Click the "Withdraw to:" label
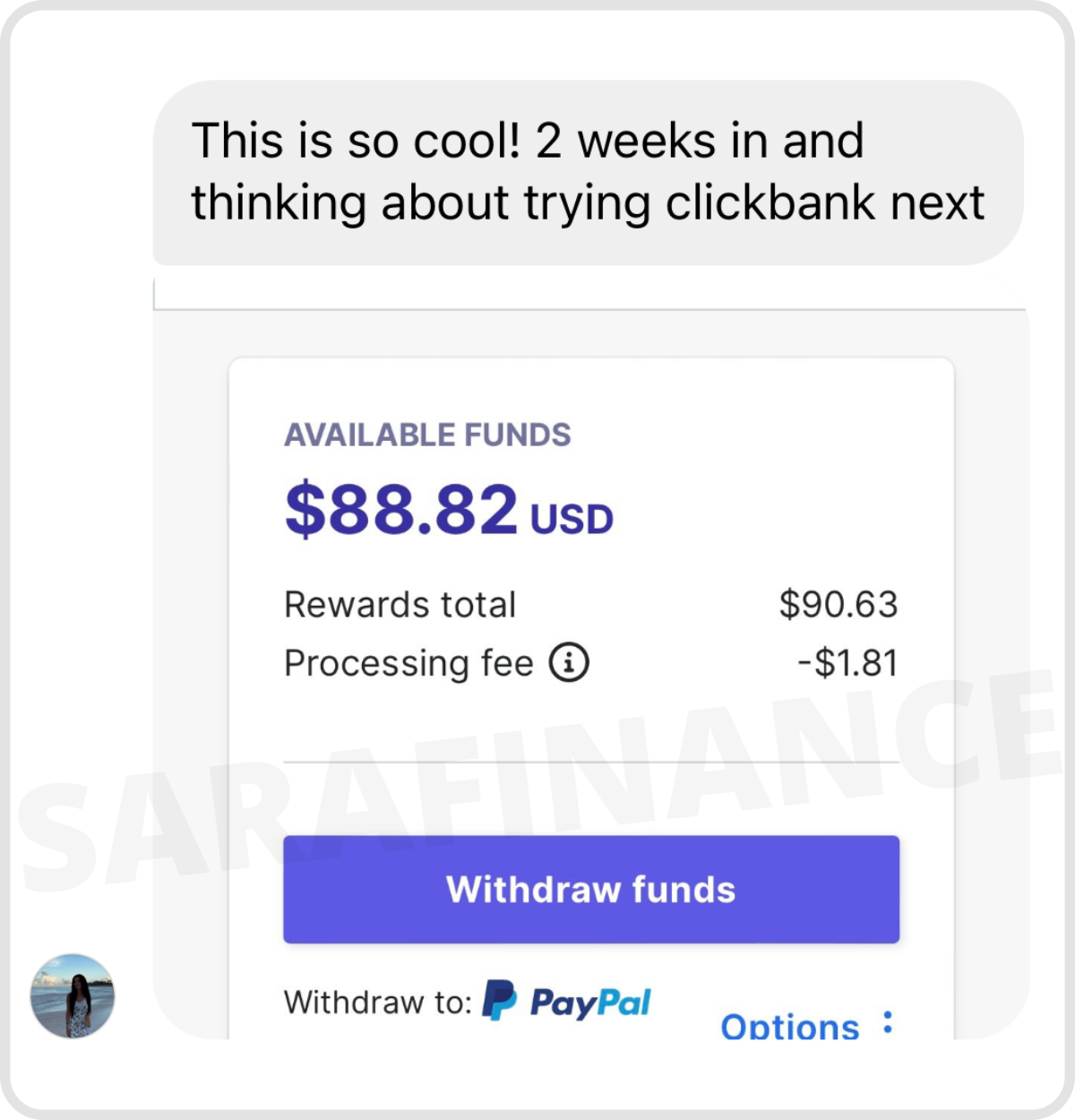The width and height of the screenshot is (1075, 1120). pyautogui.click(x=377, y=1003)
